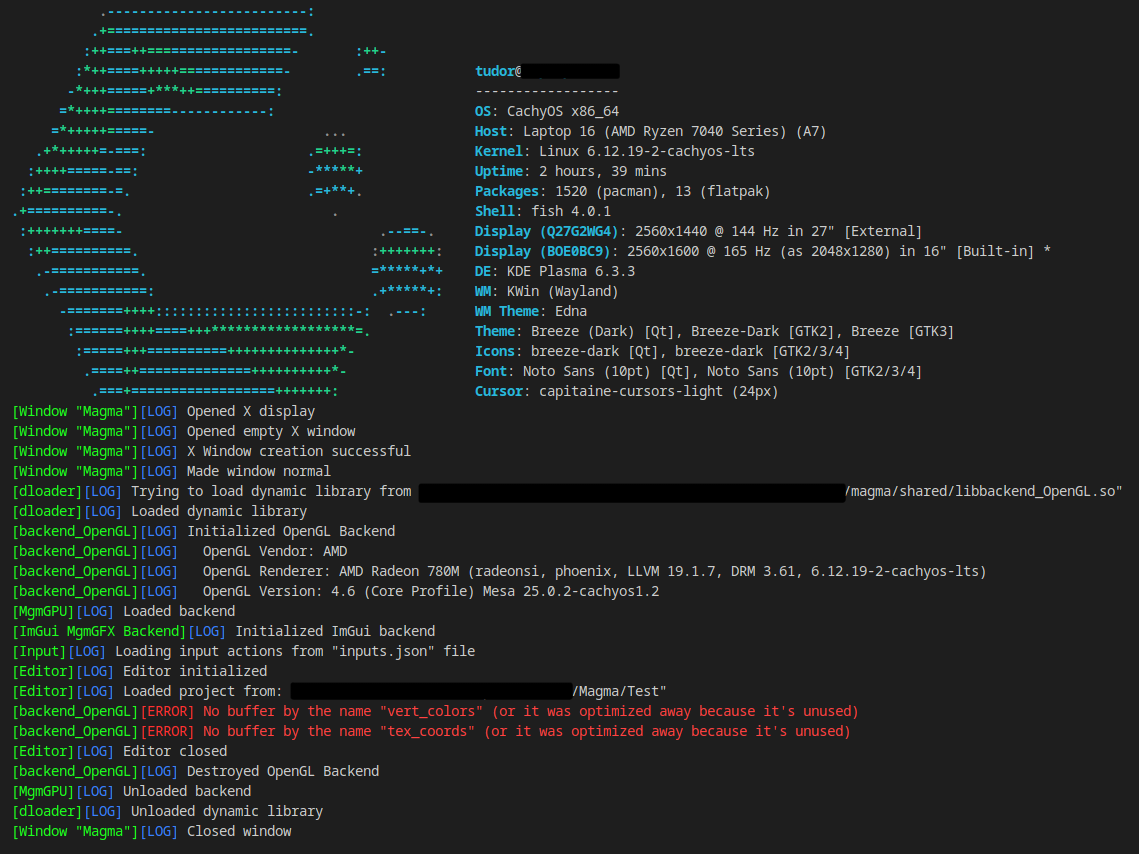The height and width of the screenshot is (854, 1139).
Task: Click the Packages line "1520 (pacman), 13 (flatpak)"
Action: pyautogui.click(x=622, y=191)
